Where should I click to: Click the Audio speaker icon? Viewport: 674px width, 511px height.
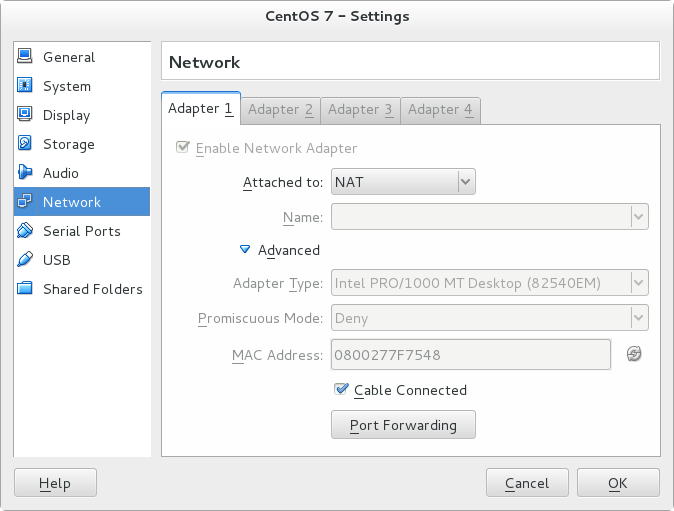(25, 172)
